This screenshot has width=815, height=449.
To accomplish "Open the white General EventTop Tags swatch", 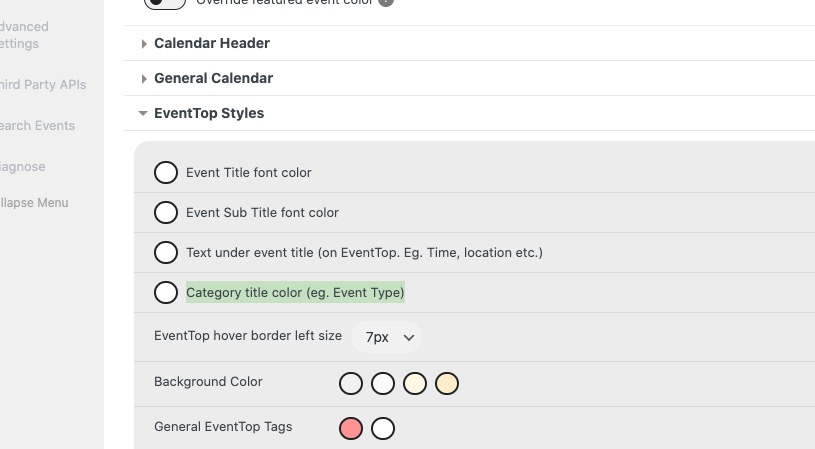I will [x=383, y=429].
